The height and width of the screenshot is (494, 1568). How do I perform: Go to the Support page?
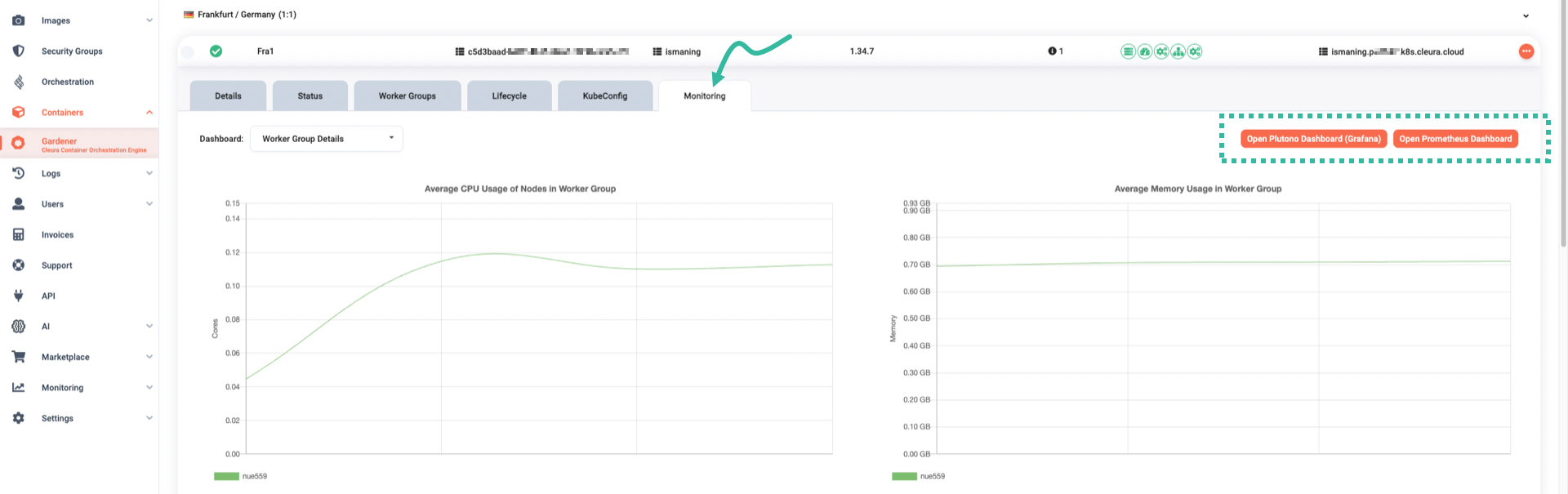tap(57, 265)
